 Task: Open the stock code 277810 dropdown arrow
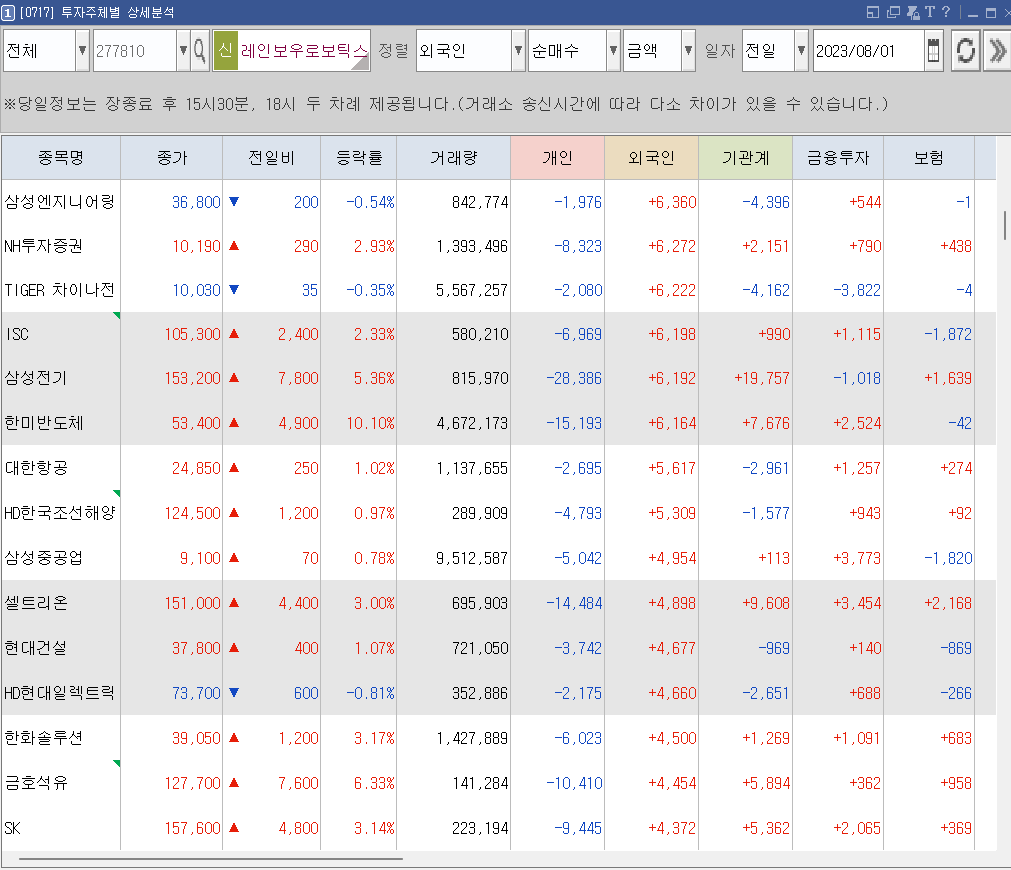[184, 50]
